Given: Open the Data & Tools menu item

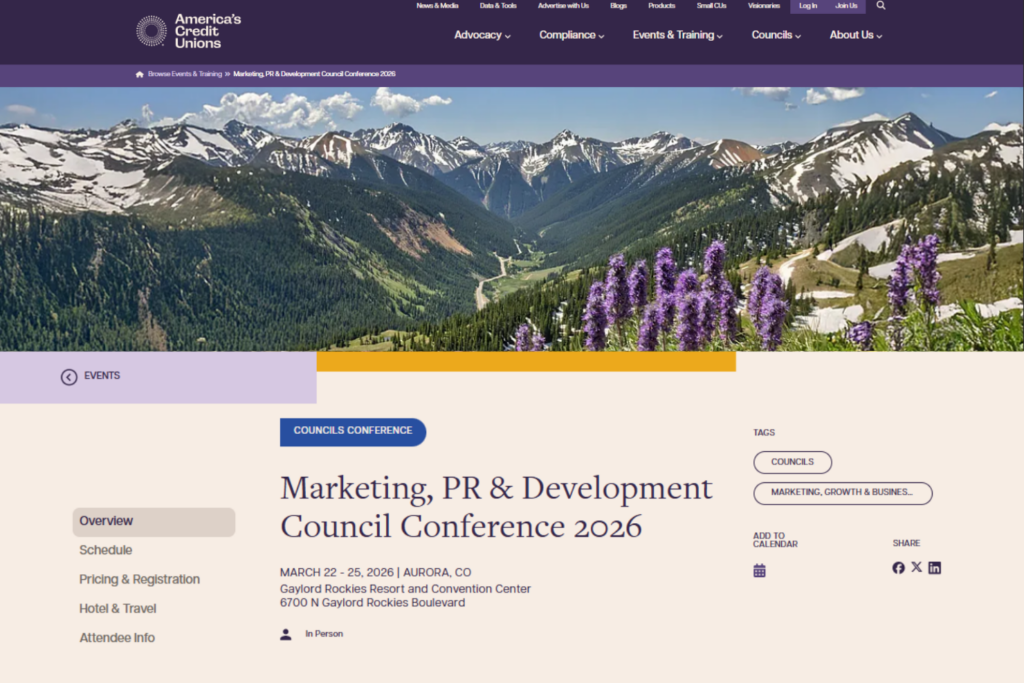Looking at the screenshot, I should [x=497, y=6].
